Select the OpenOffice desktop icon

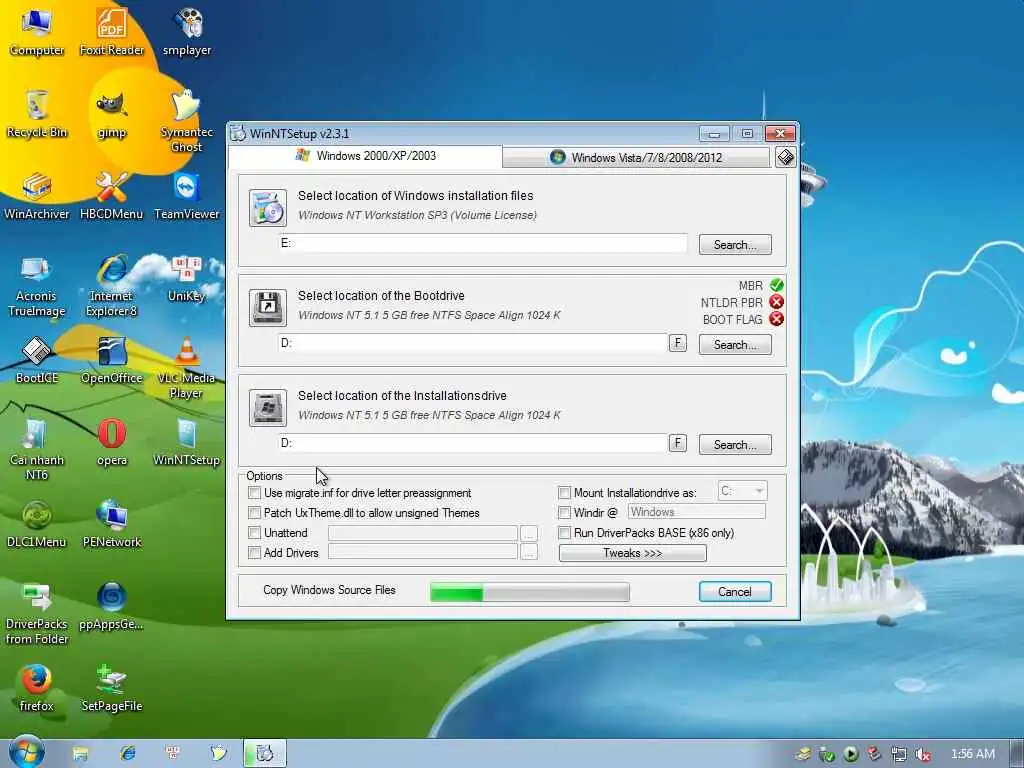tap(112, 360)
